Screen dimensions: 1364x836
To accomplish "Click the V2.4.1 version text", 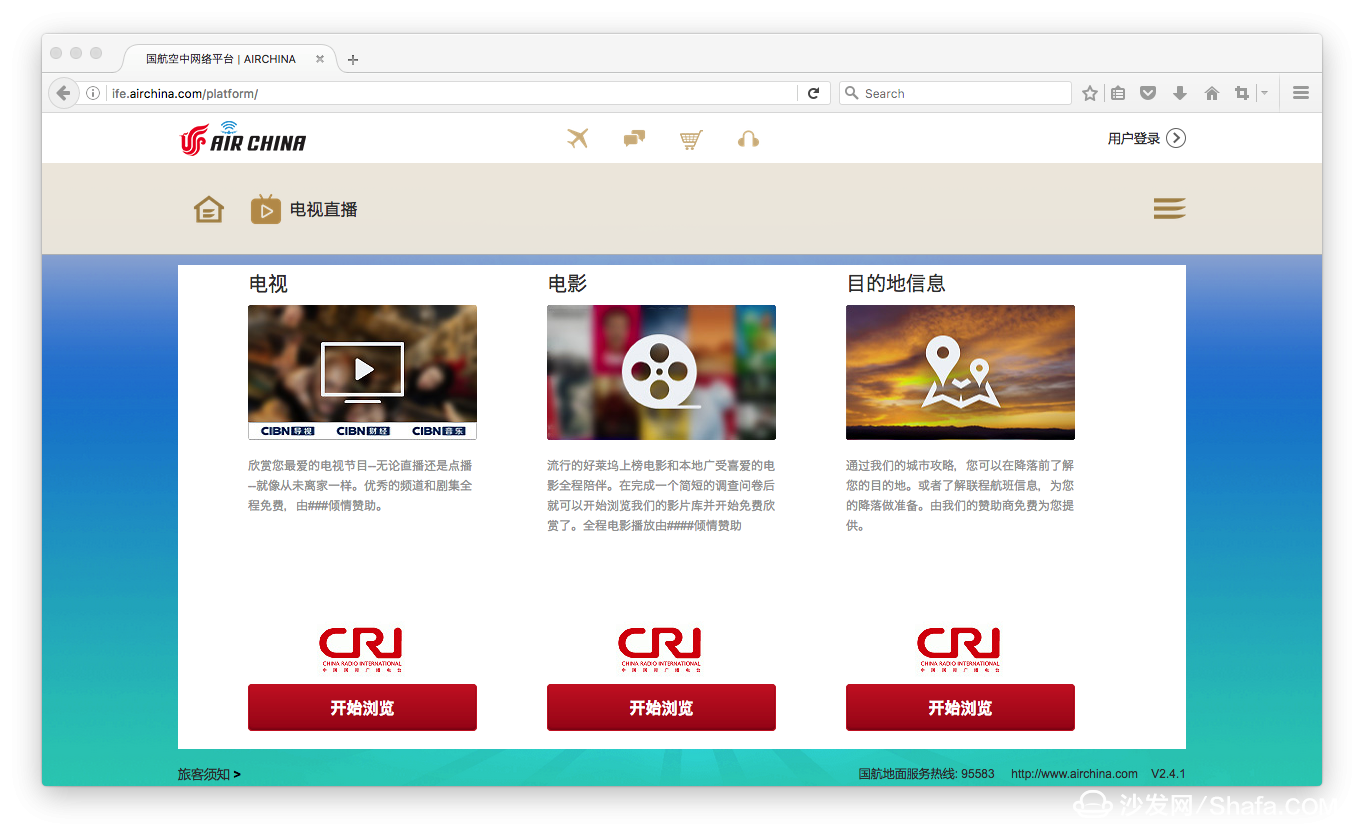I will point(1168,774).
